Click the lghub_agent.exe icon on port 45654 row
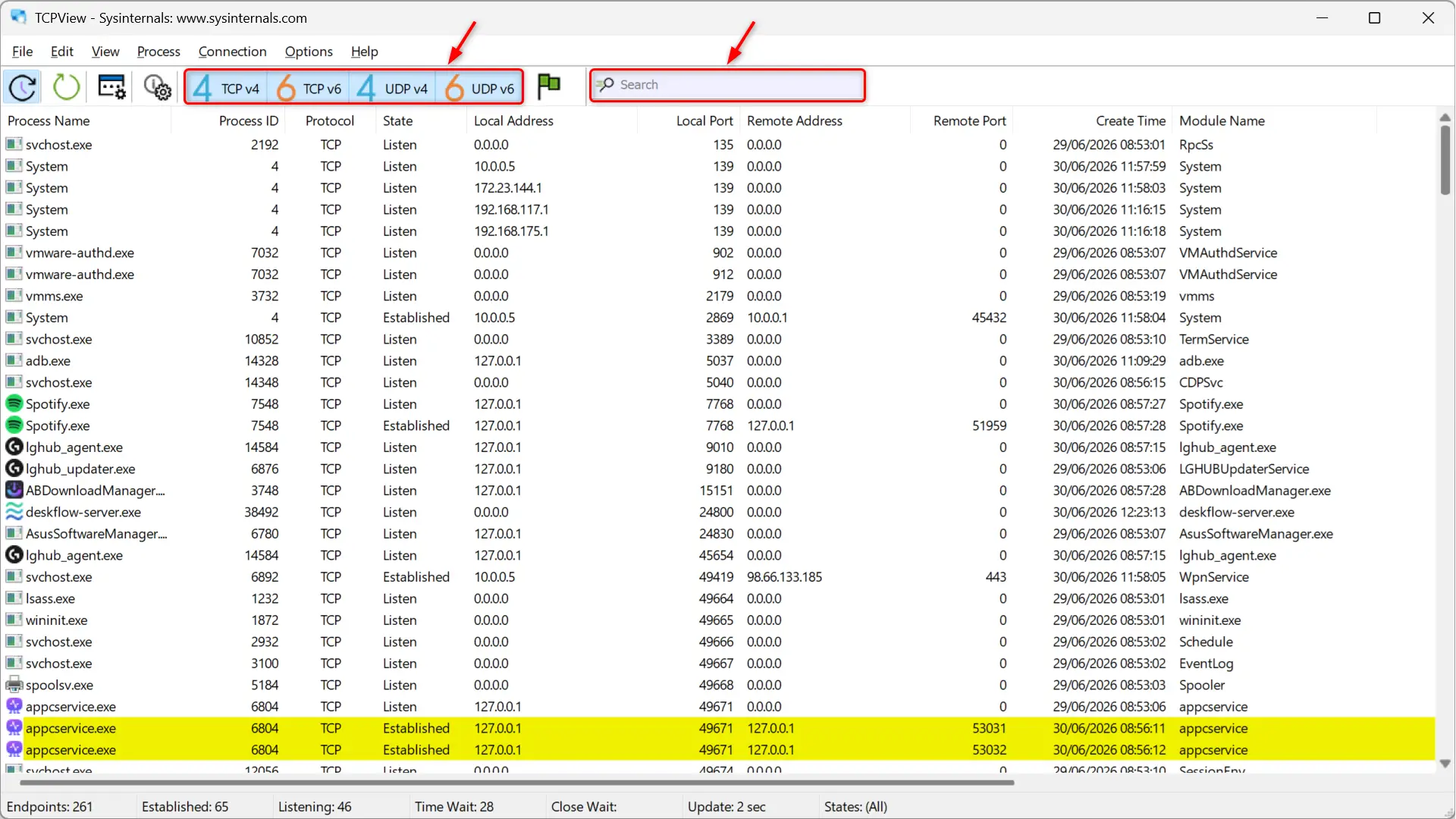This screenshot has width=1456, height=819. pos(14,554)
